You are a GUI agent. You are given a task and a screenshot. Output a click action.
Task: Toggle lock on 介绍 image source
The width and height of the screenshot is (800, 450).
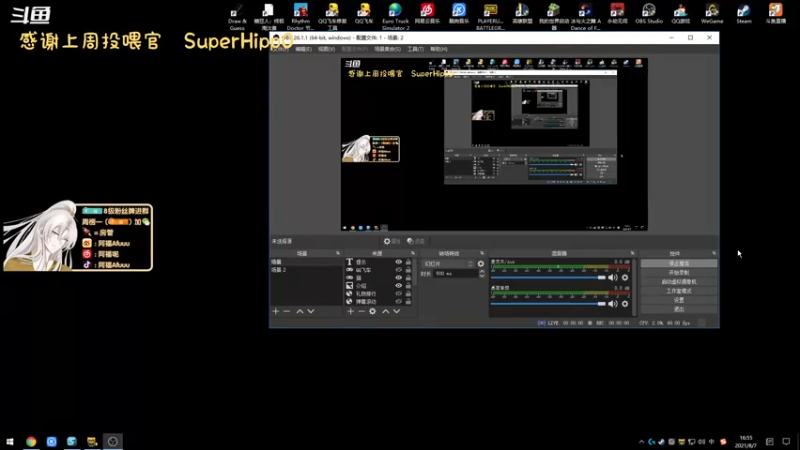click(x=408, y=286)
